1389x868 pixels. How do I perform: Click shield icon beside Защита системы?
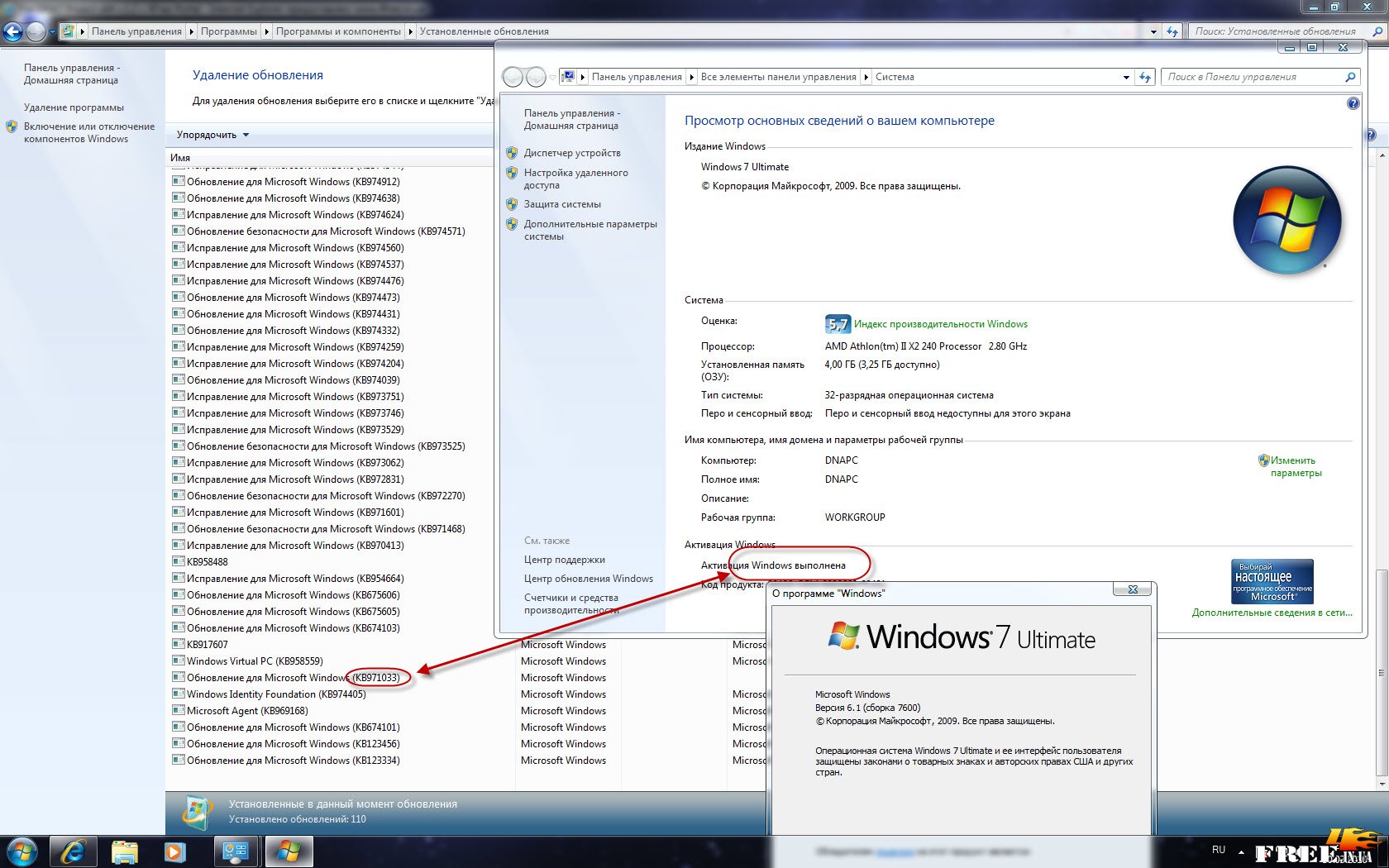pyautogui.click(x=512, y=204)
